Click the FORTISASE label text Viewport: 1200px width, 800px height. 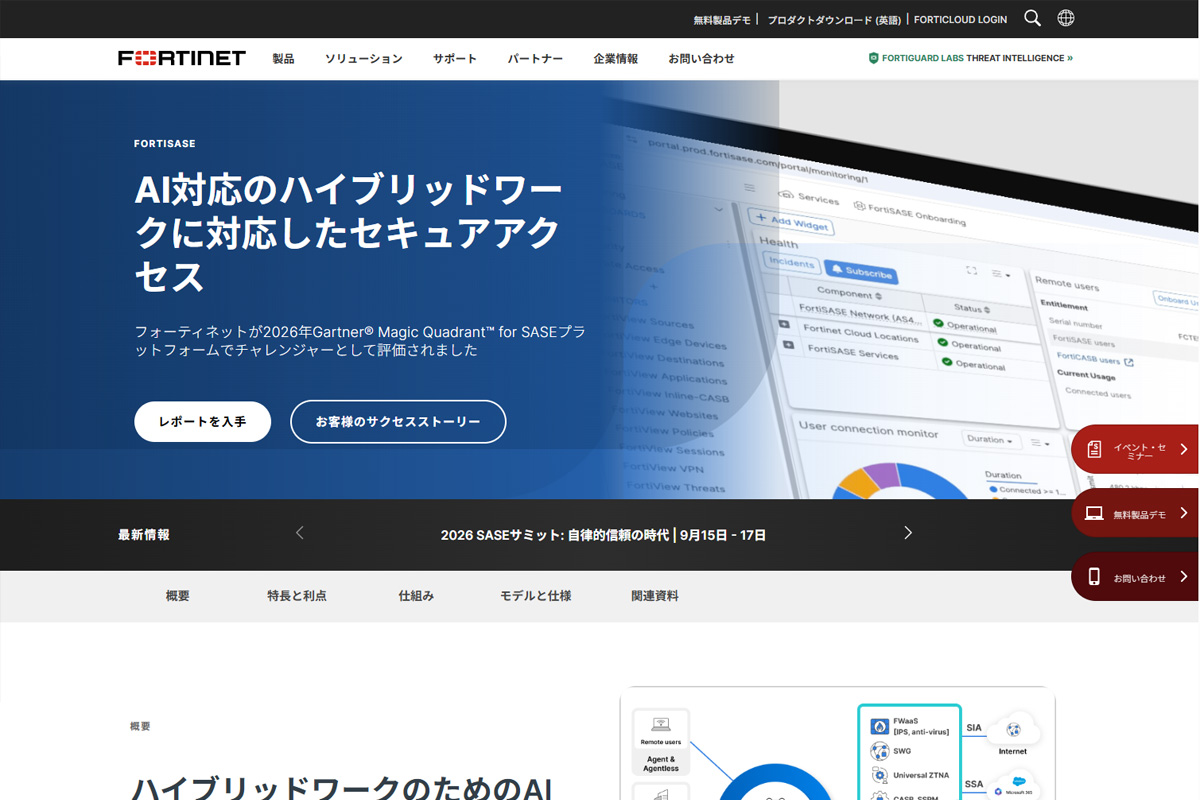point(165,144)
